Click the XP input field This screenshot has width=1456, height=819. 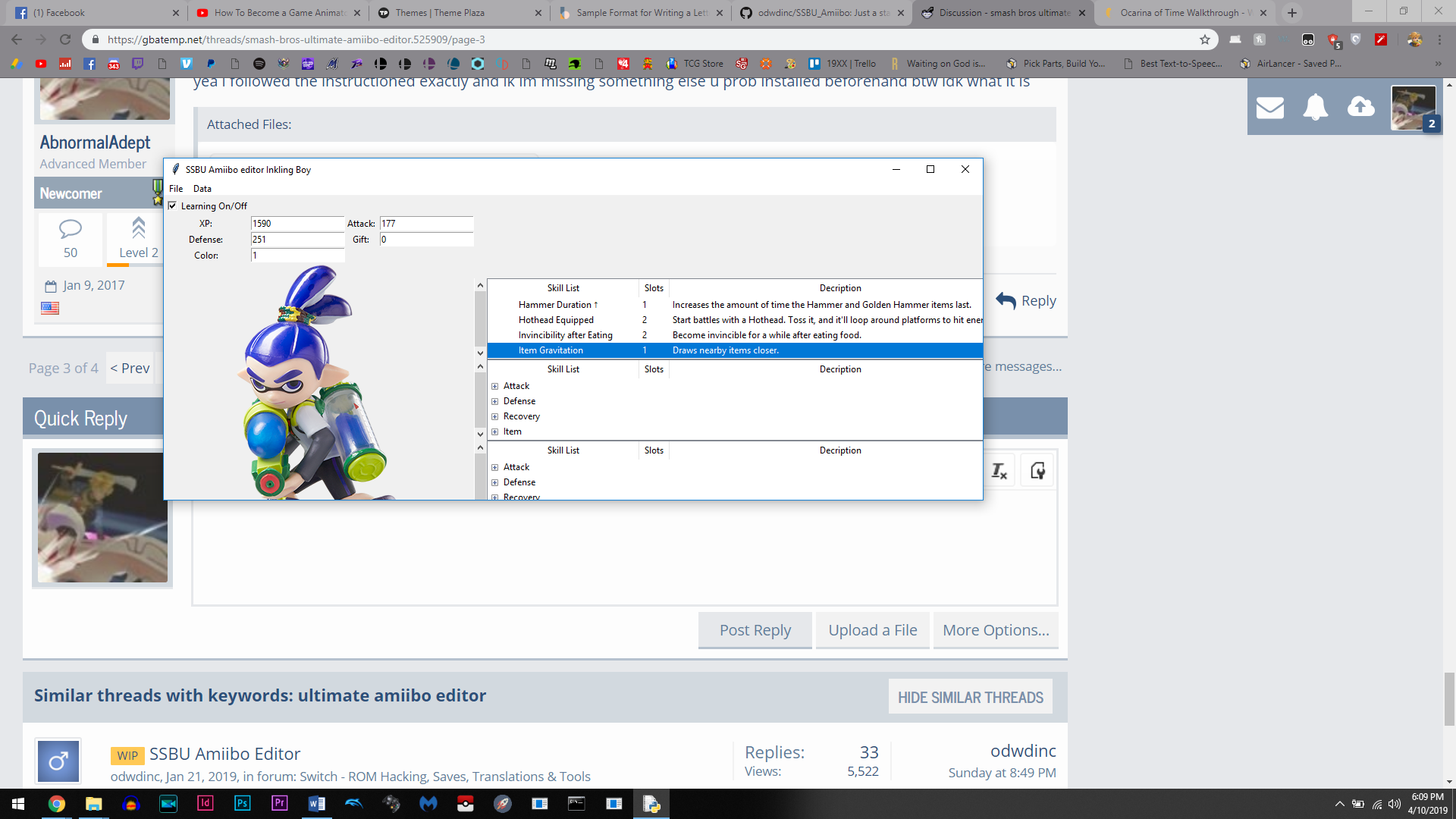click(x=297, y=224)
